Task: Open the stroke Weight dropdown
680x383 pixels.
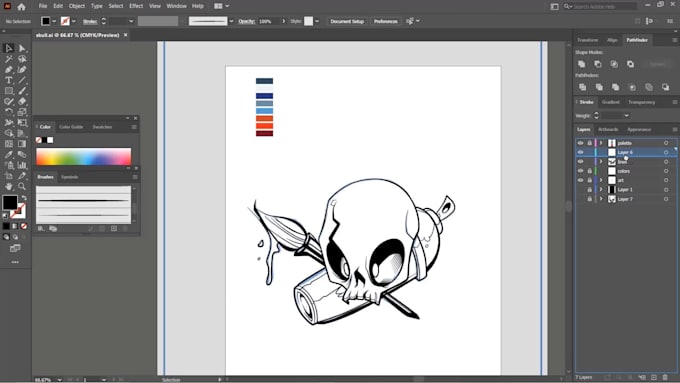Action: tap(626, 115)
